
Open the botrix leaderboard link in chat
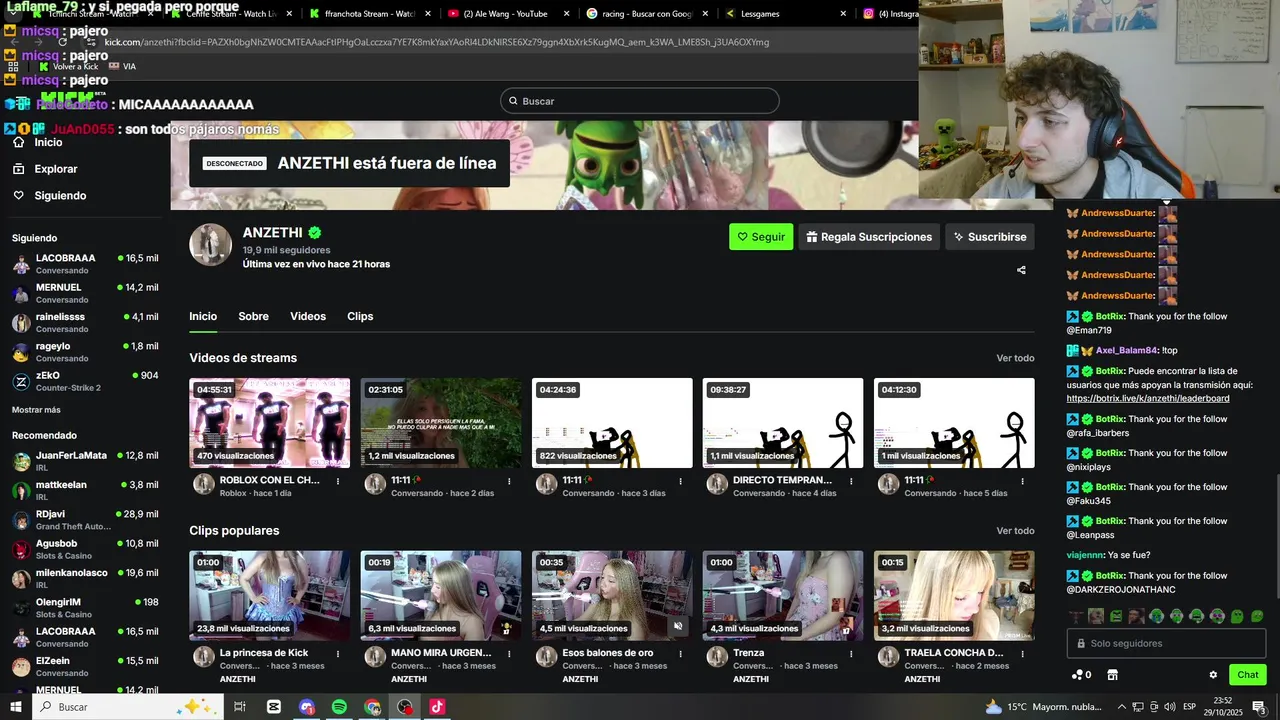click(1148, 398)
